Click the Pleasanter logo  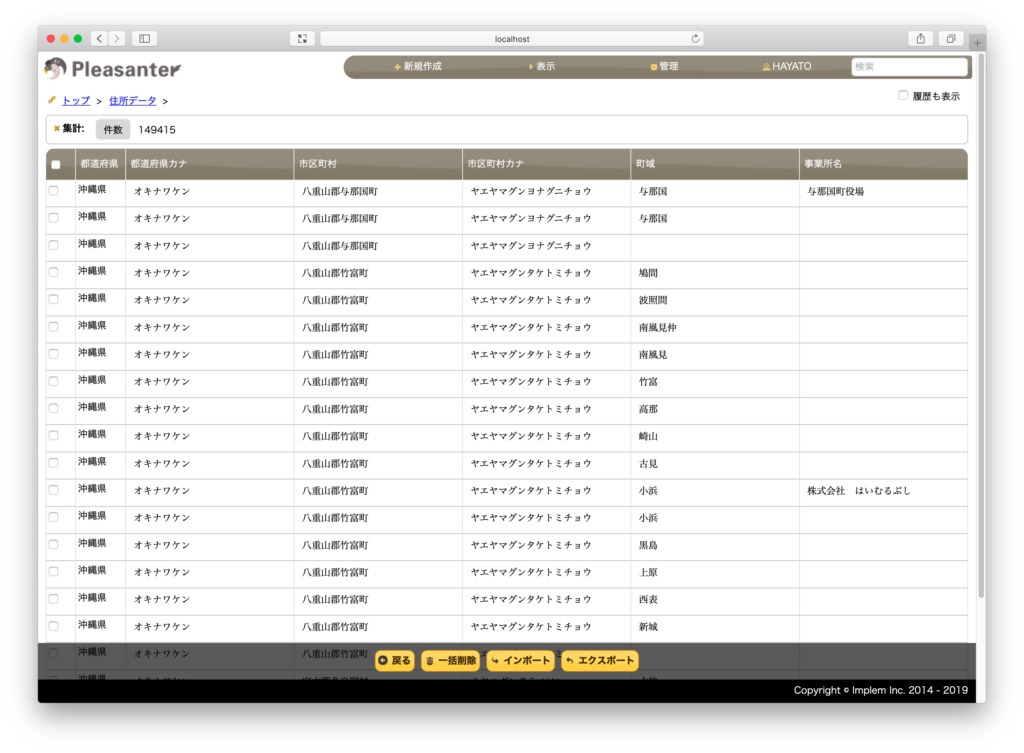(113, 69)
